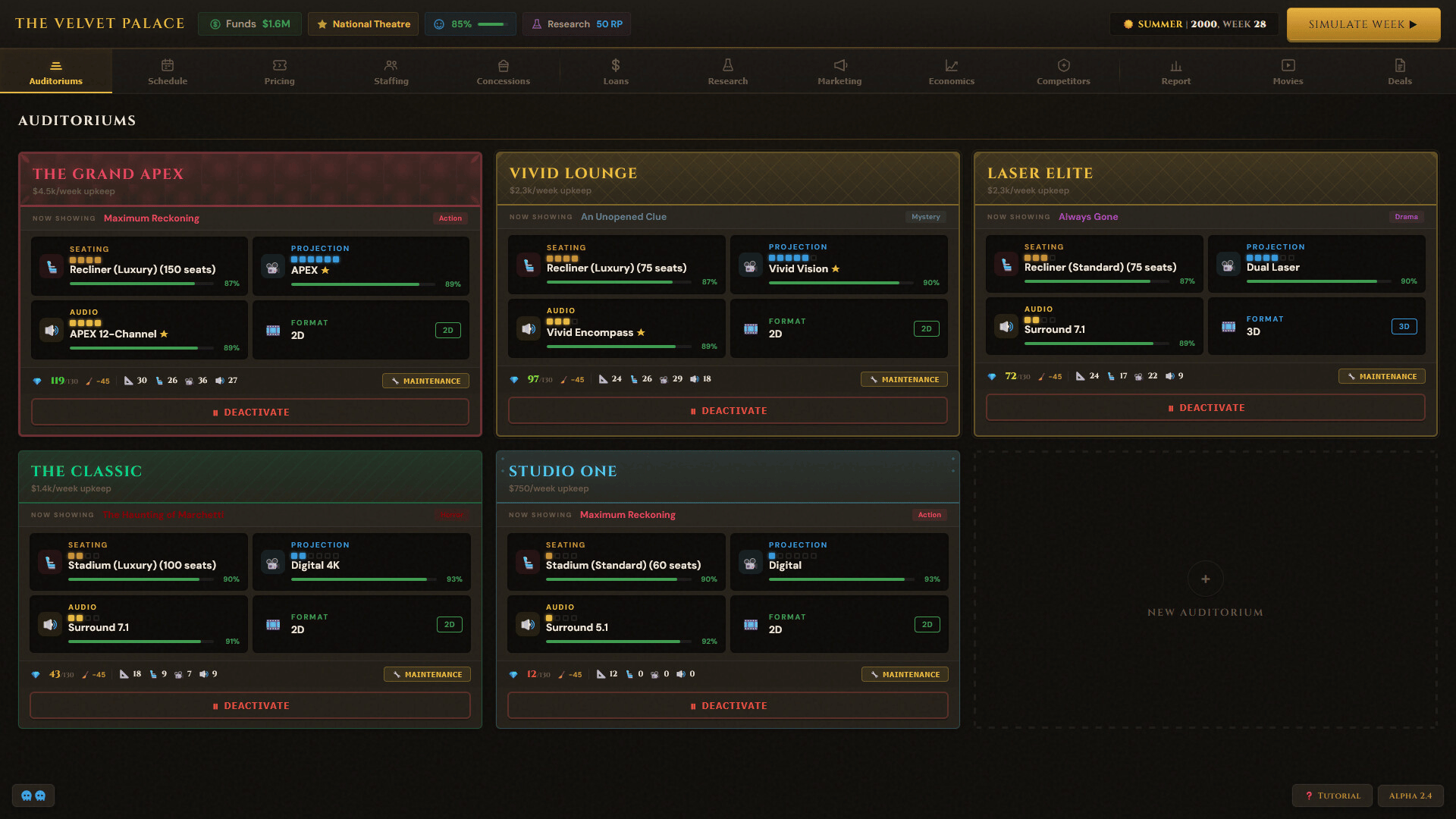The image size is (1456, 819).
Task: Click the Vivid Lounge projection camera icon
Action: click(750, 265)
